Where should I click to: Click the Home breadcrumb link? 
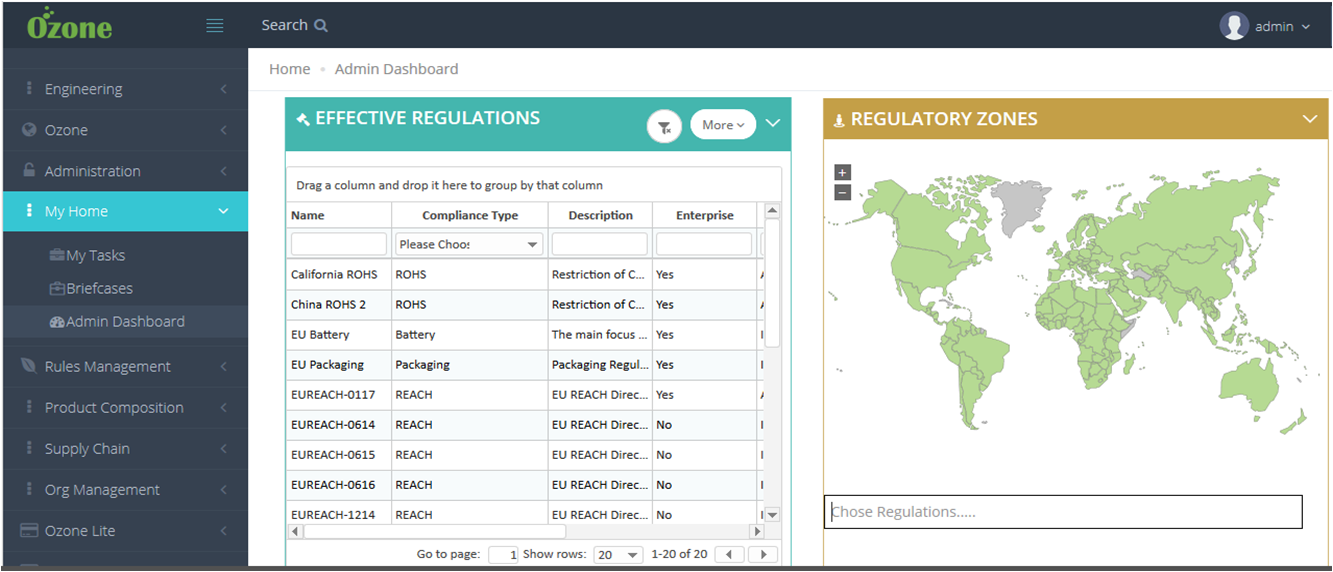[x=289, y=69]
